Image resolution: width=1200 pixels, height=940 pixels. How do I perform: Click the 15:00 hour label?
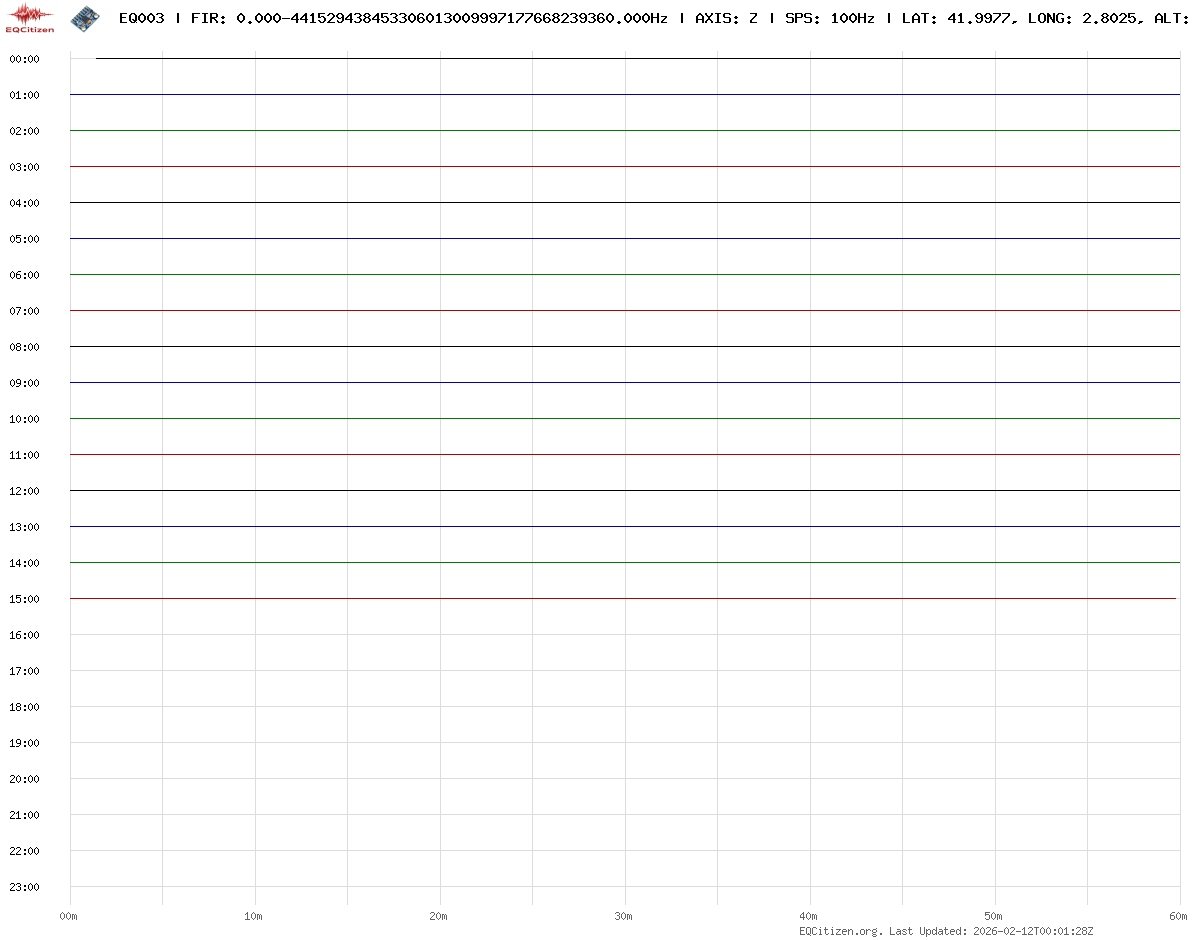pos(24,599)
